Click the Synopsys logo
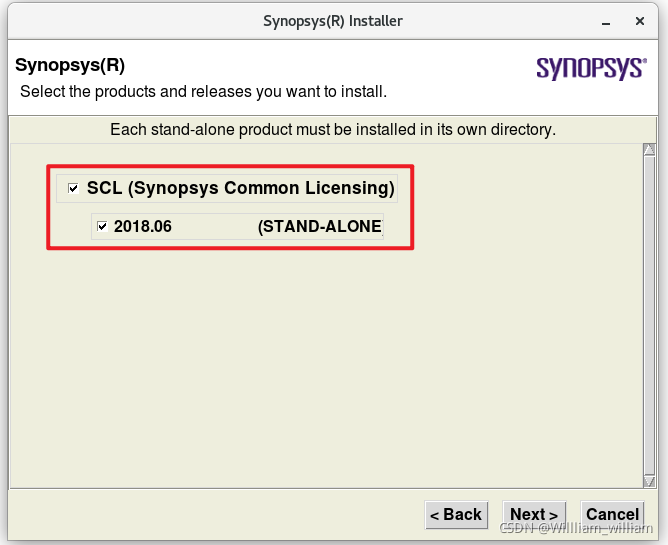This screenshot has height=545, width=668. 591,68
